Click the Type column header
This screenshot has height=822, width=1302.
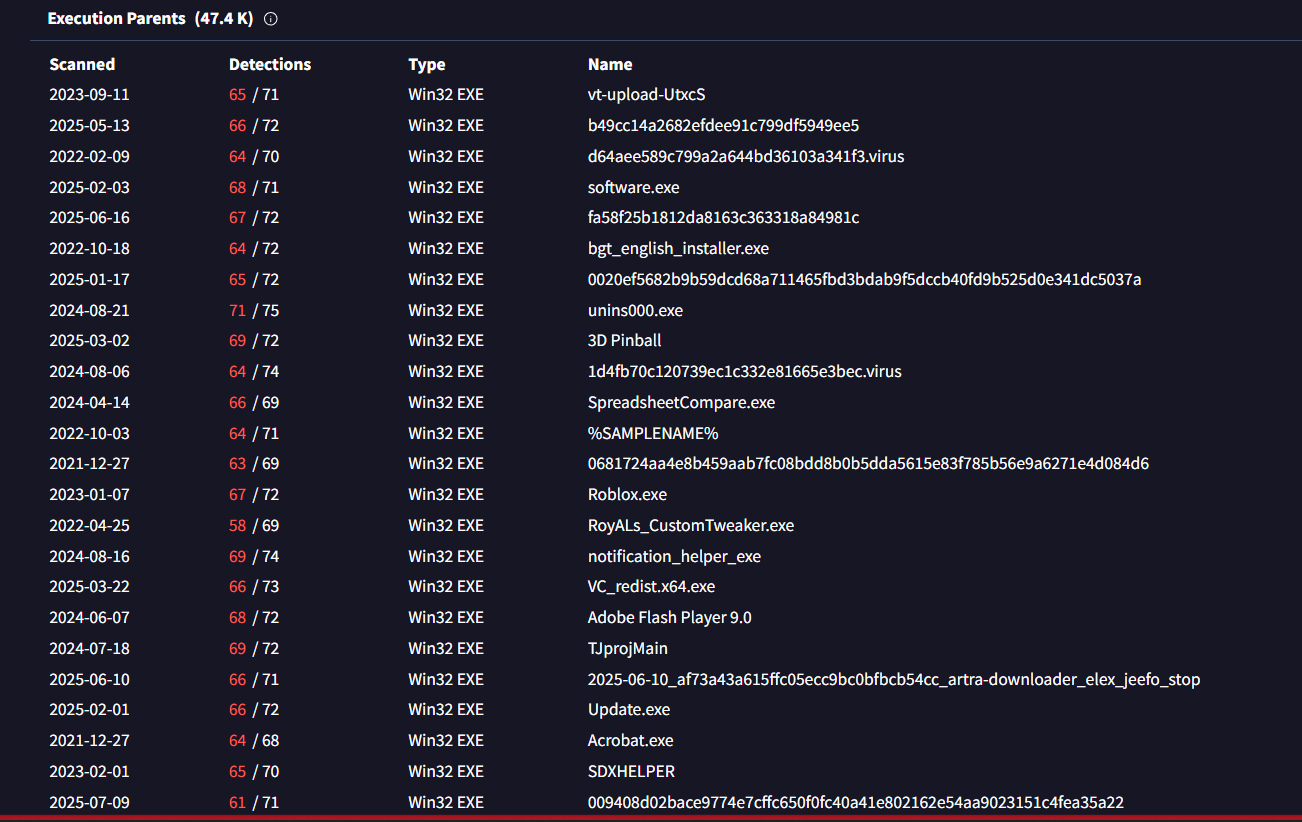pos(427,64)
